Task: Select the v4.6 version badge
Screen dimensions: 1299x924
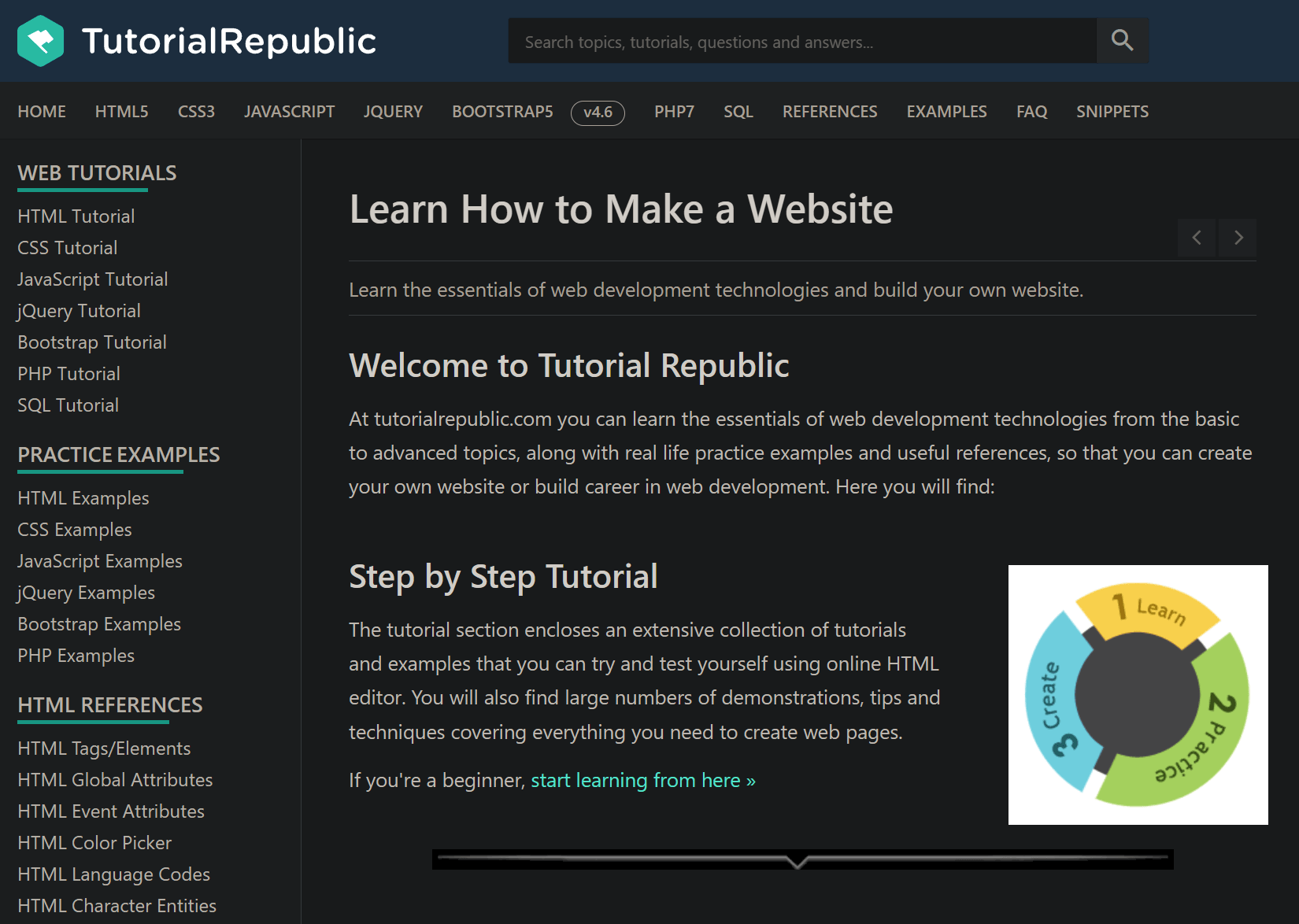Action: click(x=598, y=113)
